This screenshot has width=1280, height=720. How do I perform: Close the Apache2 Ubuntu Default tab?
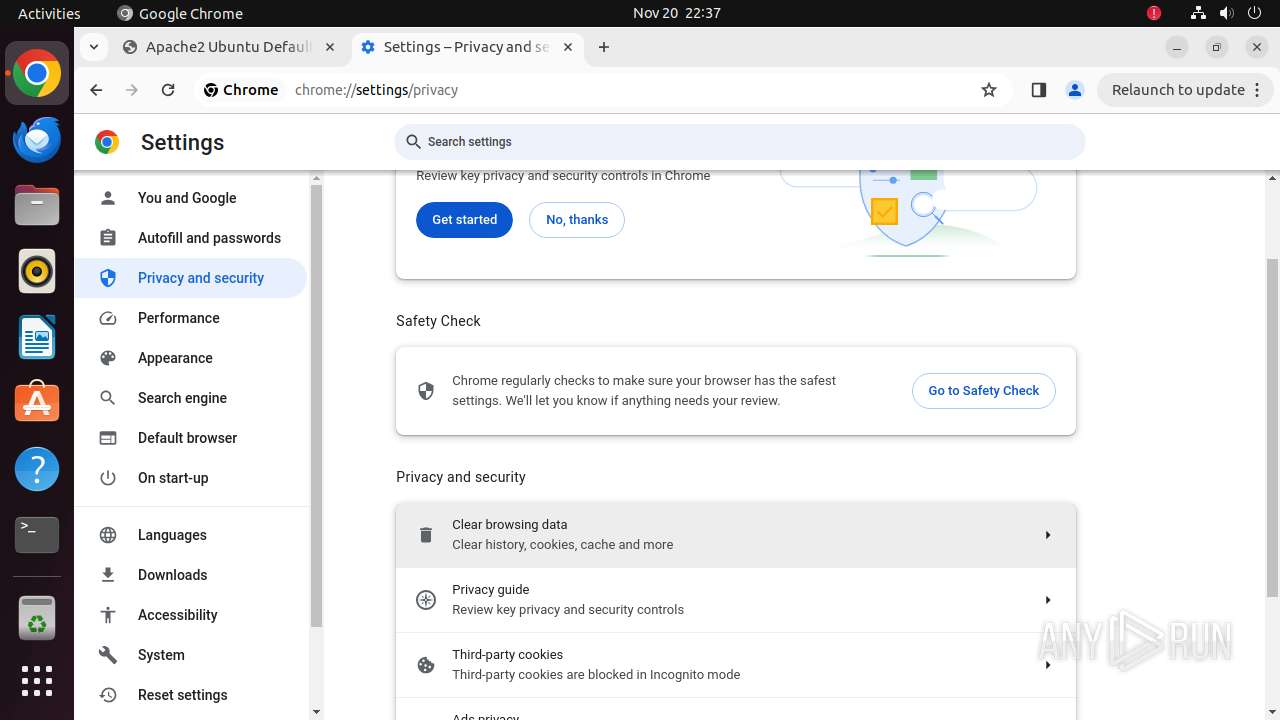pyautogui.click(x=330, y=47)
